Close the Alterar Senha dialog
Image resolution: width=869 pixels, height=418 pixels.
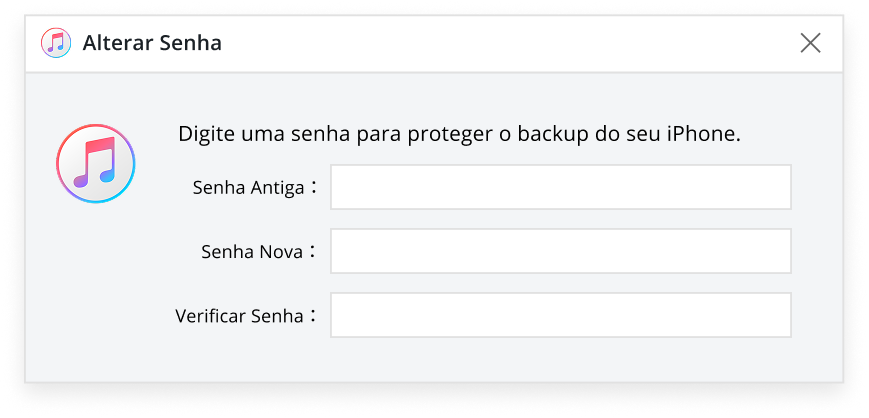click(810, 43)
